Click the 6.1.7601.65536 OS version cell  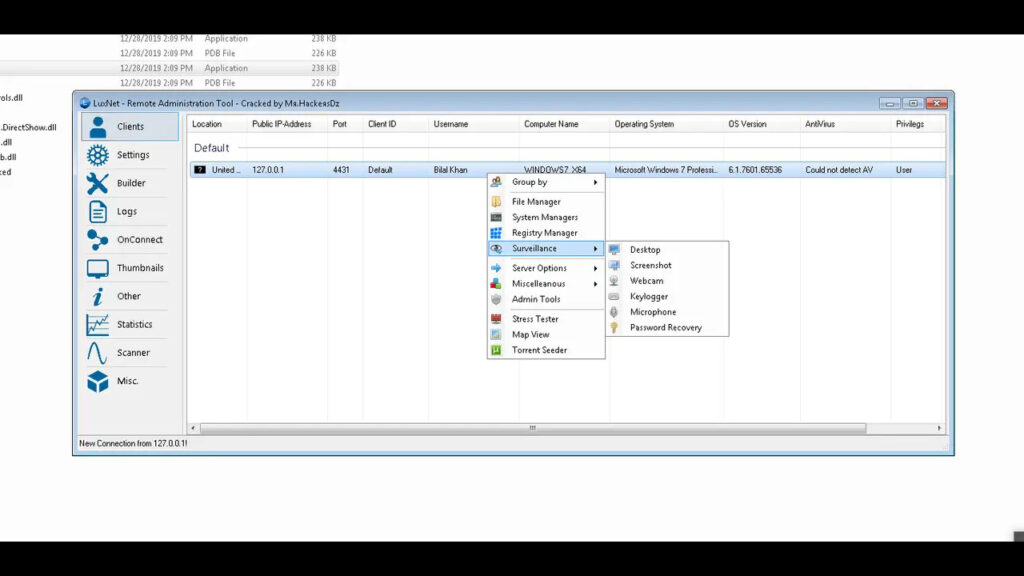pyautogui.click(x=755, y=170)
